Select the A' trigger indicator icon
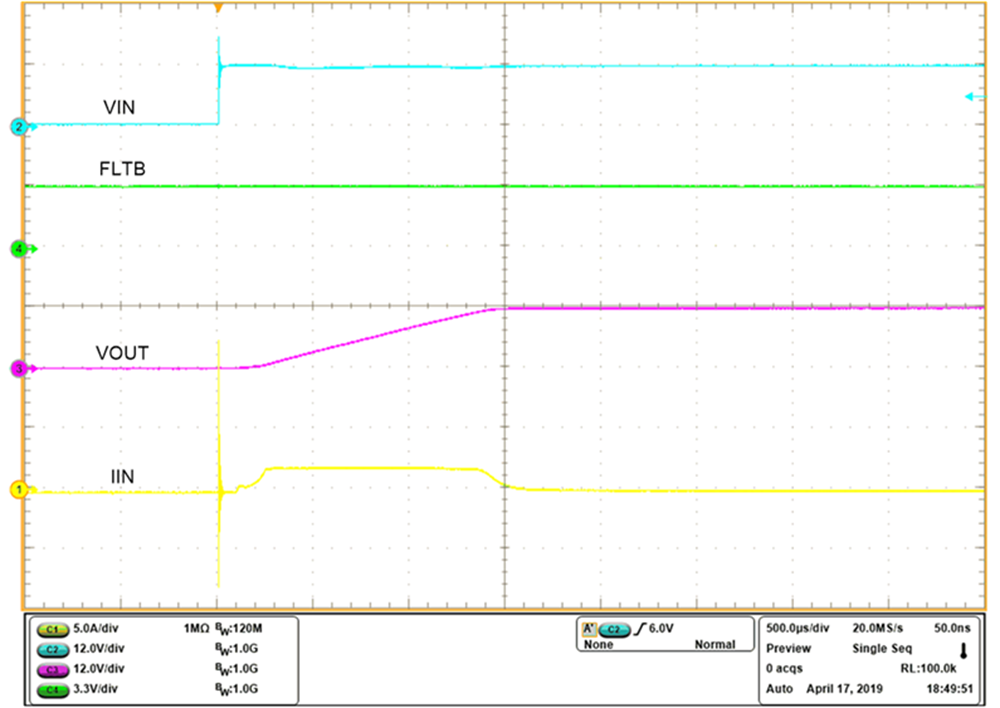The image size is (1000, 708). click(x=588, y=631)
